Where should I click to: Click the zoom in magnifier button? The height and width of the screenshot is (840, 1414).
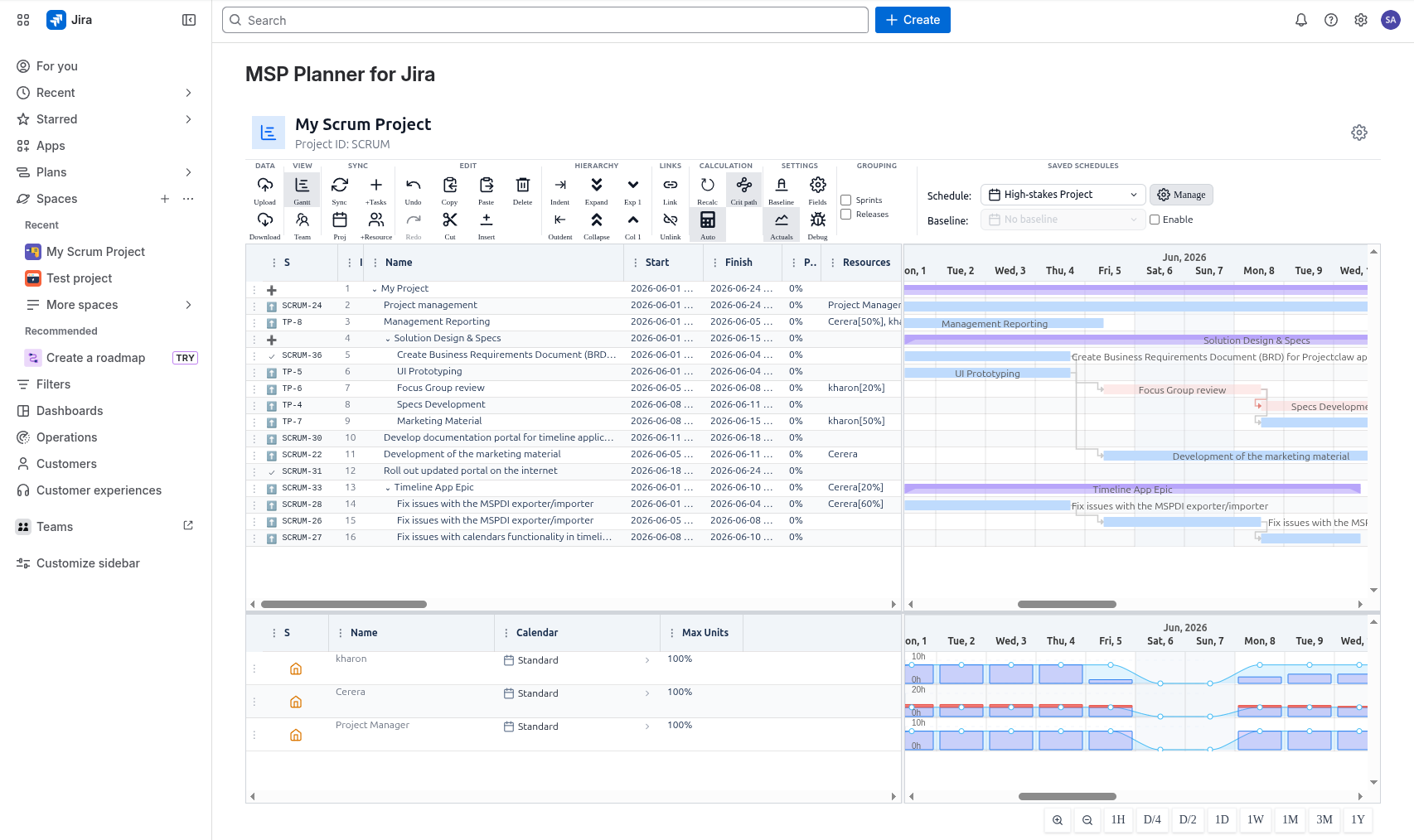(1058, 820)
